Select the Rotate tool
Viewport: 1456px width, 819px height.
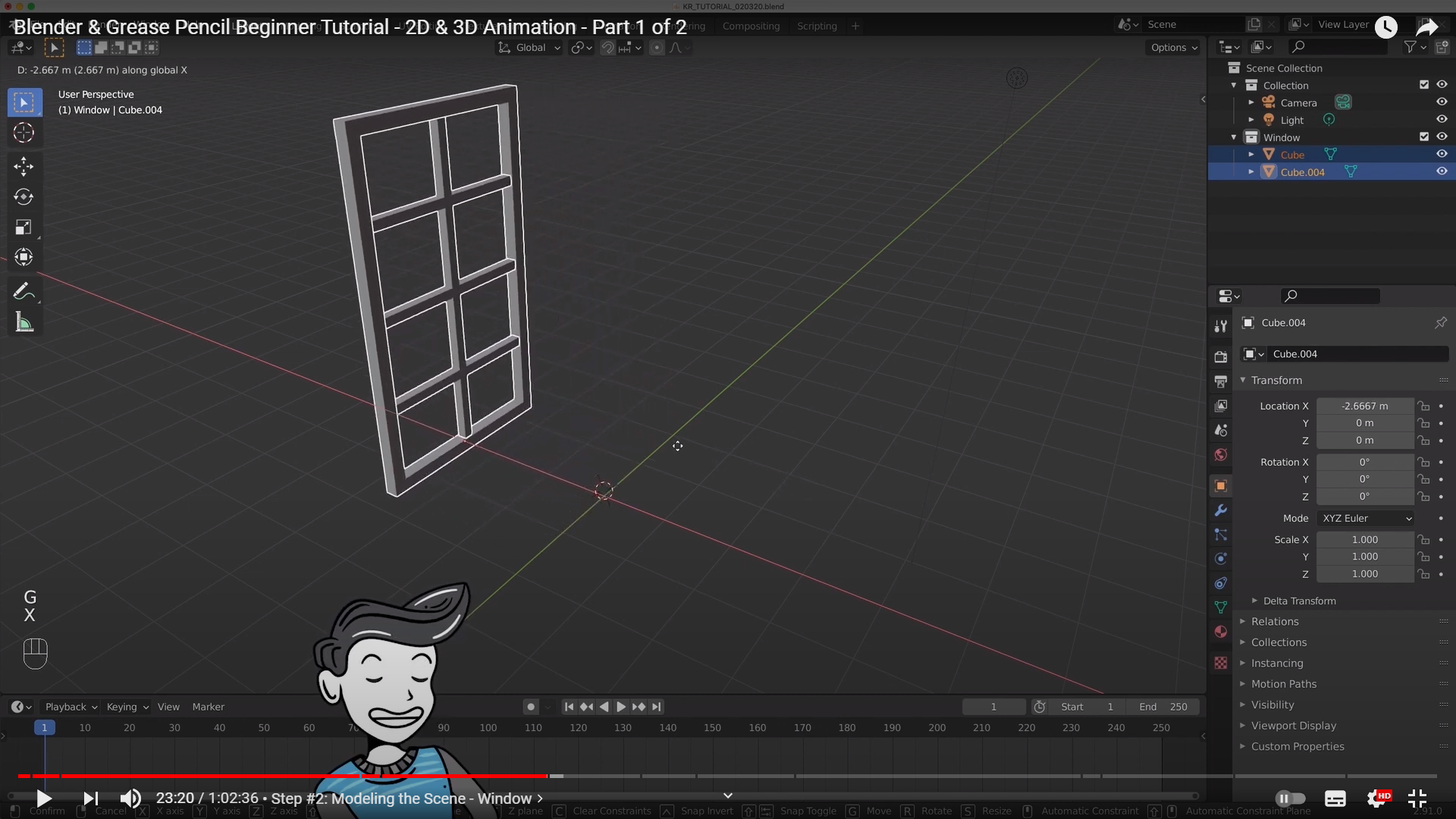tap(24, 196)
